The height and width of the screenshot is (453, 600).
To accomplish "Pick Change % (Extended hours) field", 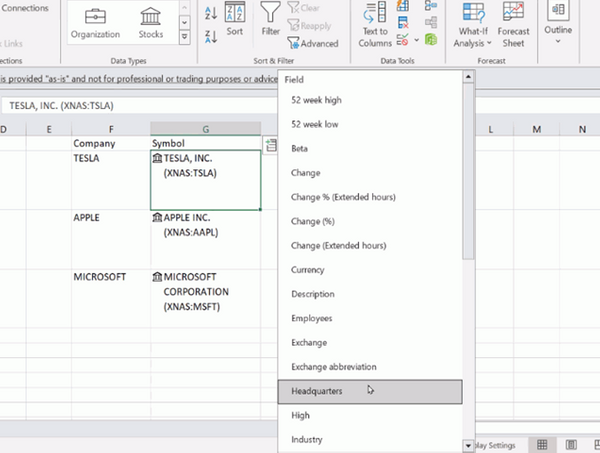I will point(370,197).
